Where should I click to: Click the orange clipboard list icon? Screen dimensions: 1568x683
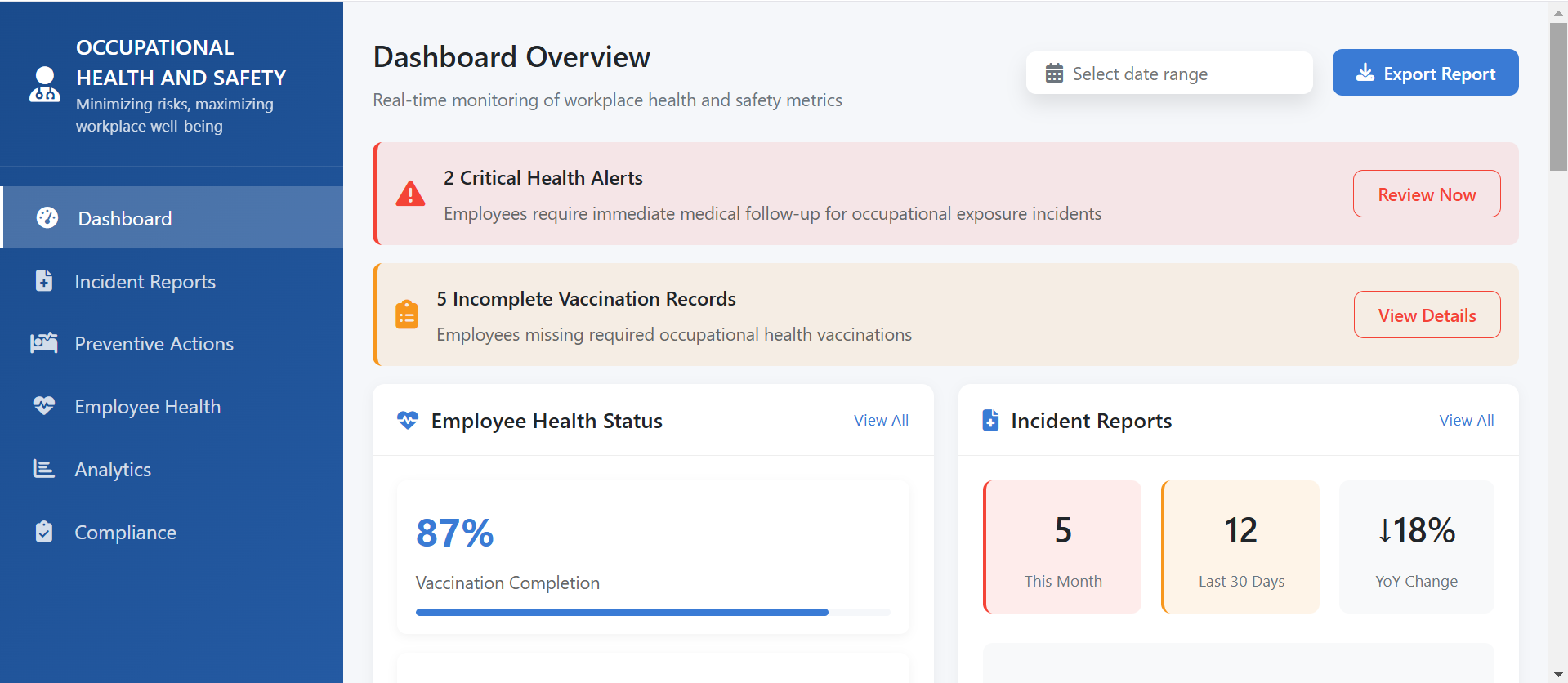coord(407,315)
